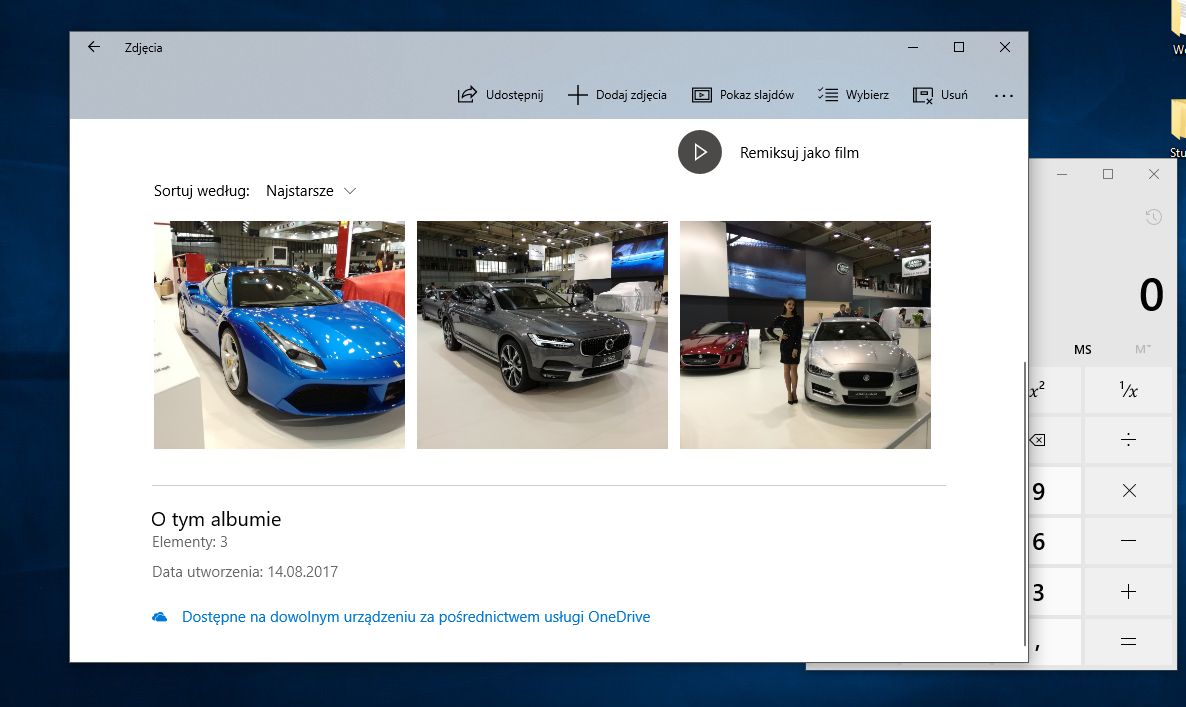The image size is (1186, 707).
Task: Click Dodaj zdjęcia to add photos
Action: (x=617, y=95)
